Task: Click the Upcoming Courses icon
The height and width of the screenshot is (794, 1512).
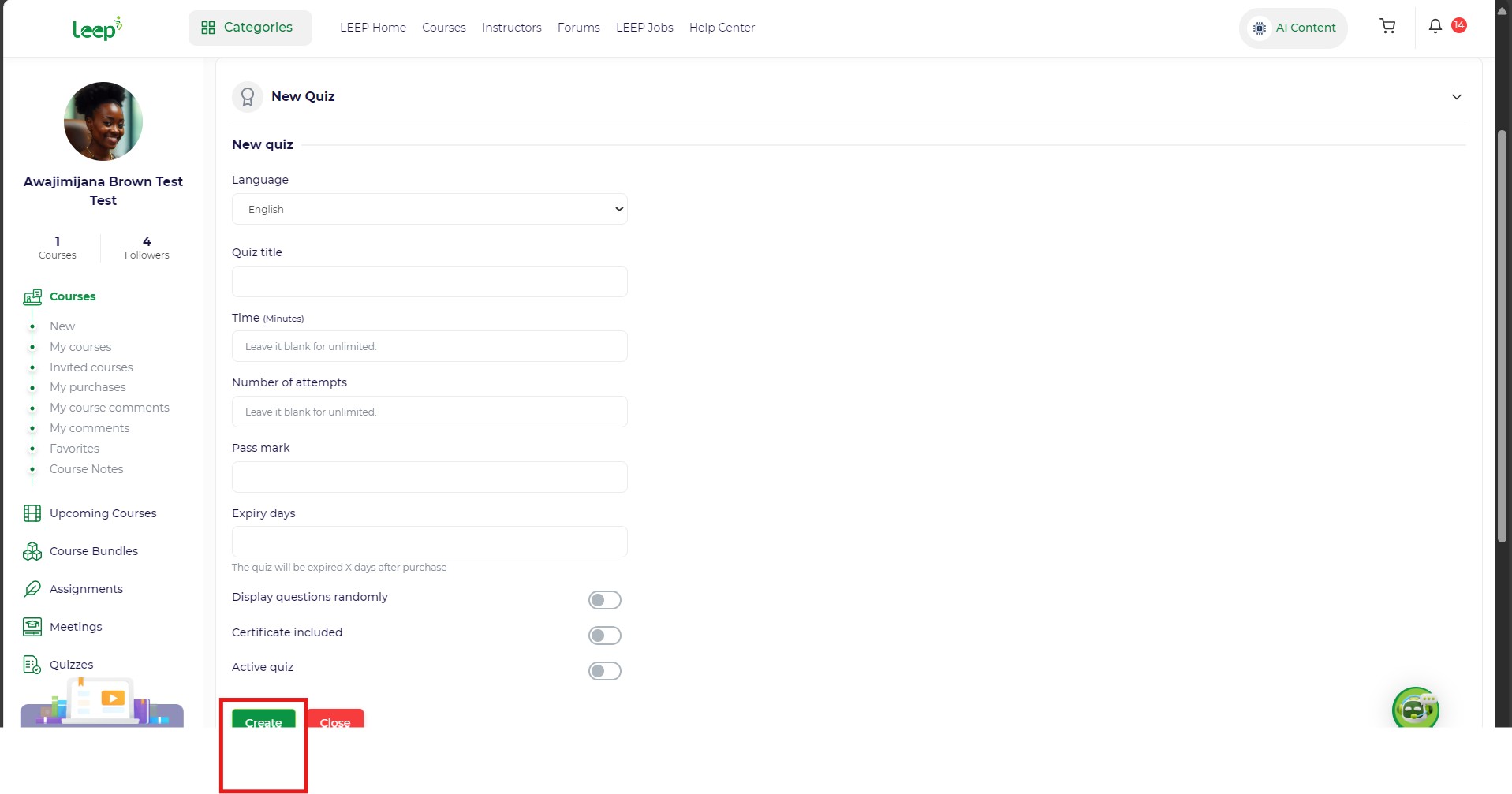Action: pyautogui.click(x=32, y=513)
